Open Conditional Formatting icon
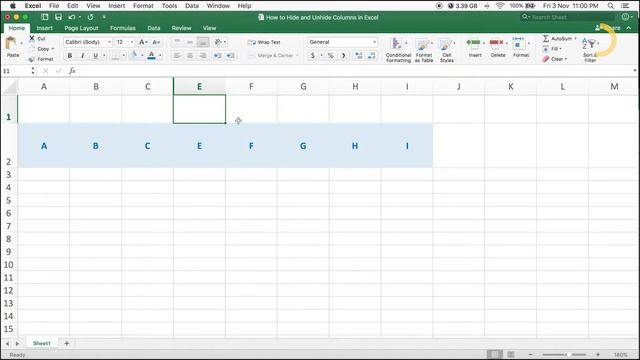The height and width of the screenshot is (360, 640). point(396,44)
